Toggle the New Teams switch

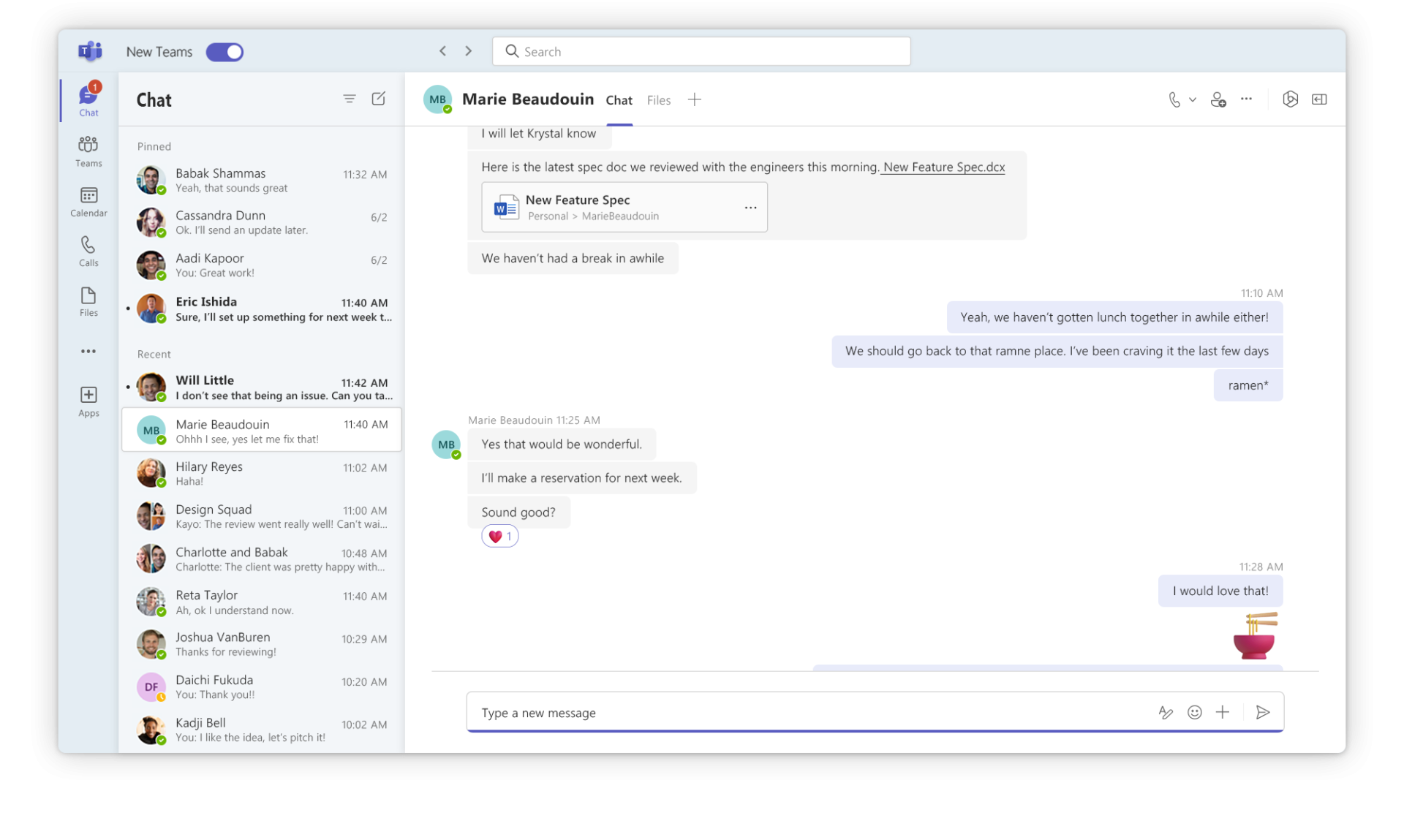tap(224, 52)
